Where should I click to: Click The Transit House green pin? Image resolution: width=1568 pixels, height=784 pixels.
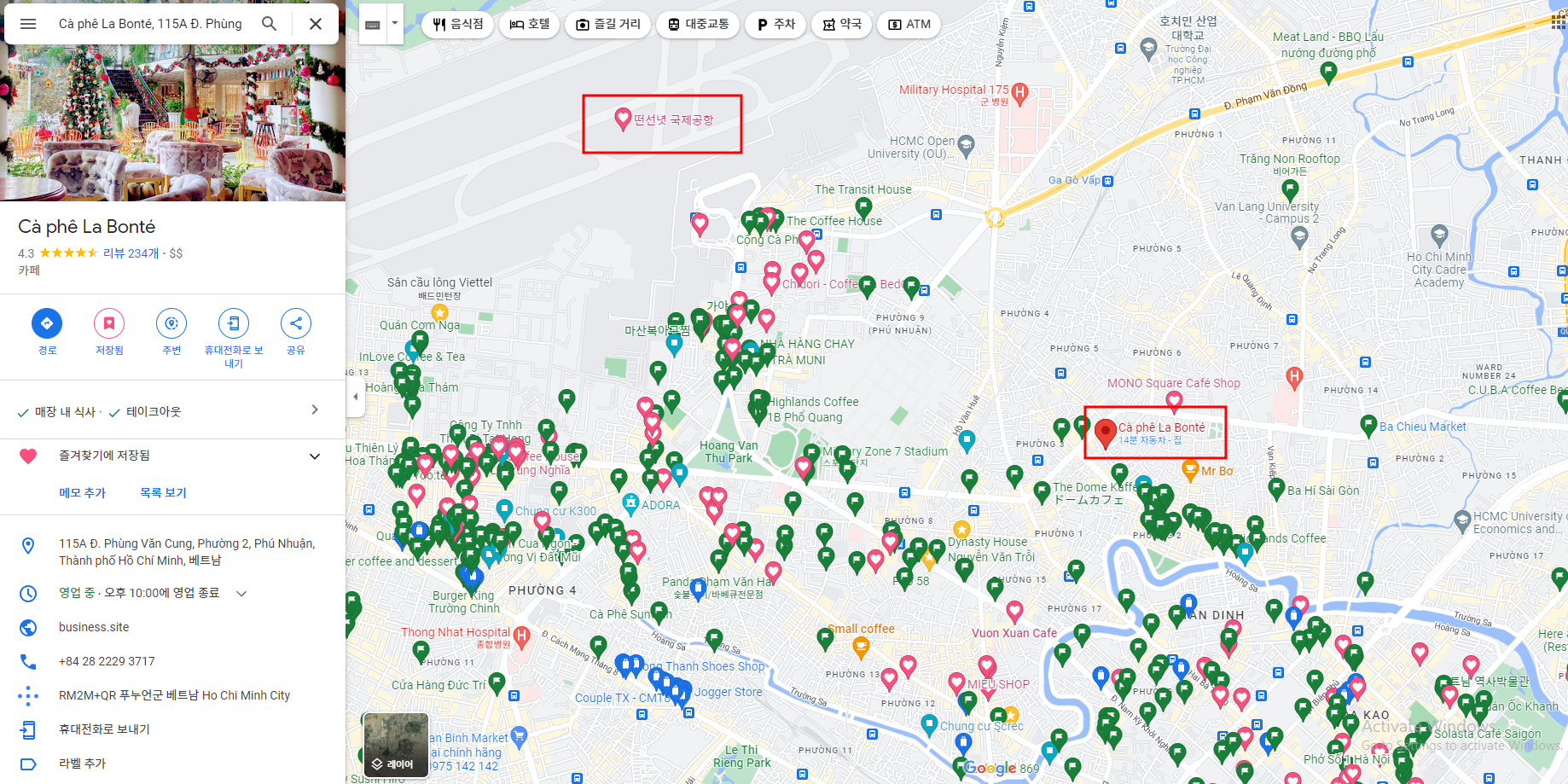click(x=863, y=207)
